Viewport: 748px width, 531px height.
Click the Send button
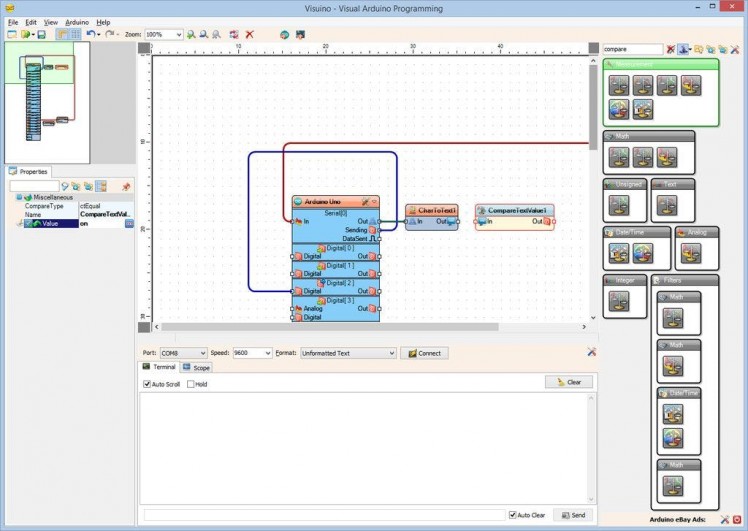pos(573,515)
